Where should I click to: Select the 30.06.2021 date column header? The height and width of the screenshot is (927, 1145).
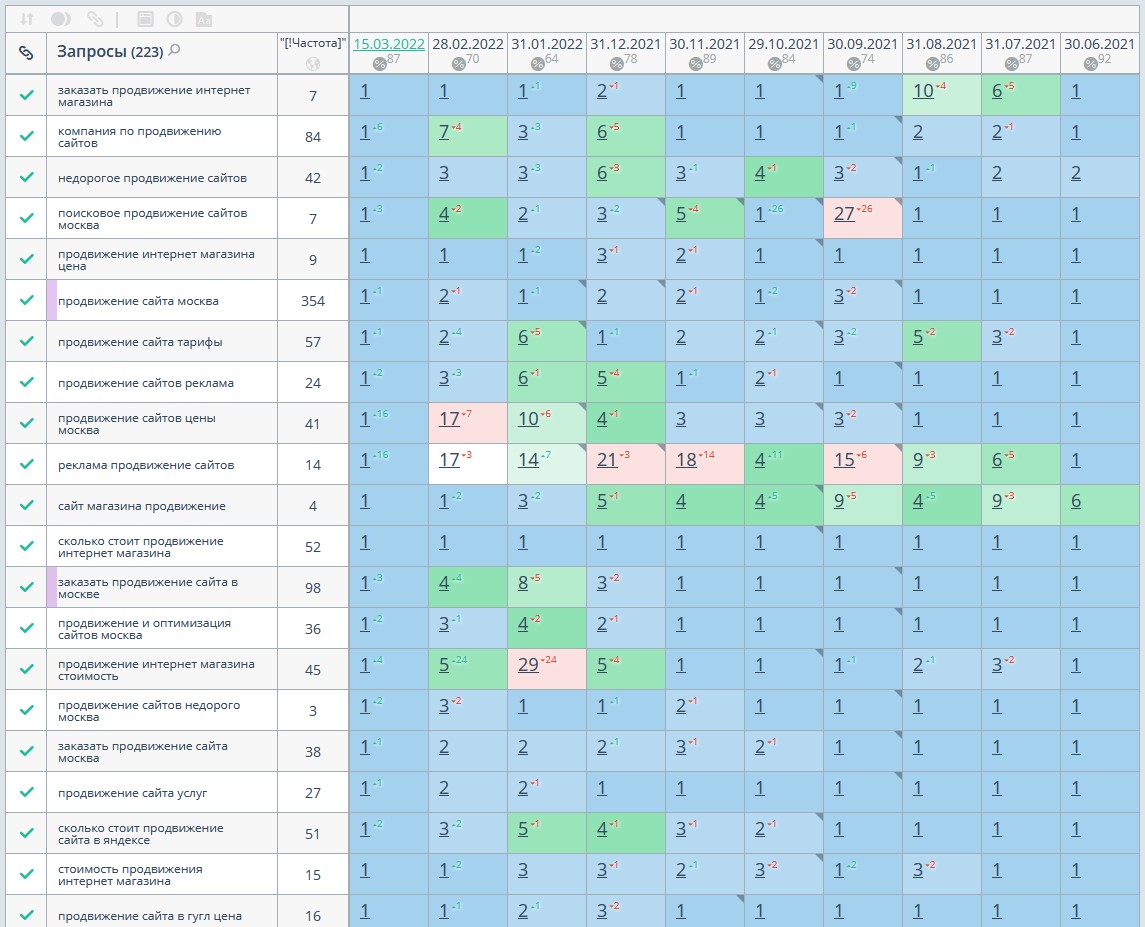point(1101,44)
